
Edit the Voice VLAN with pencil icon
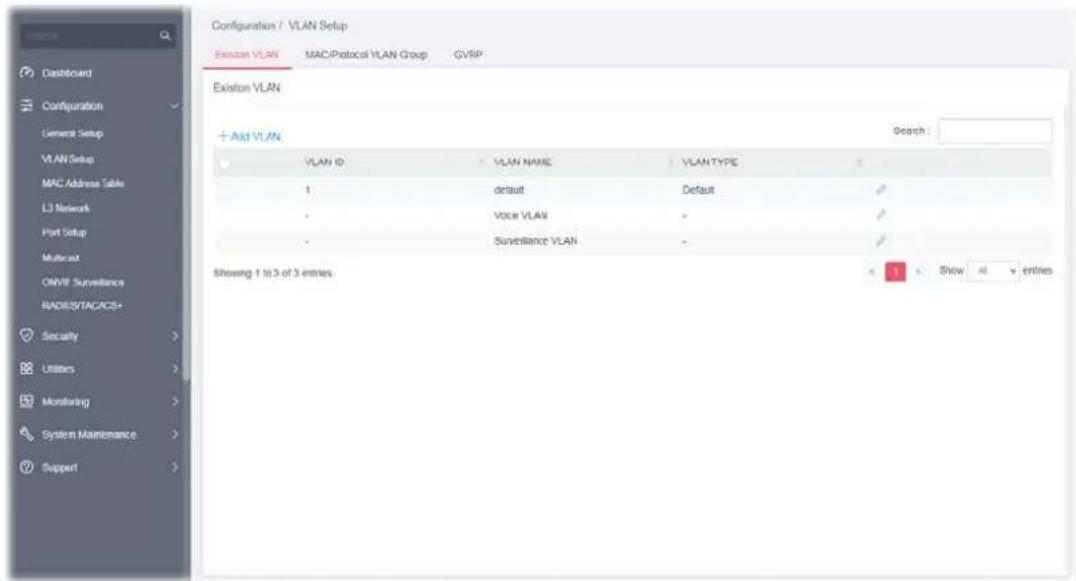880,215
